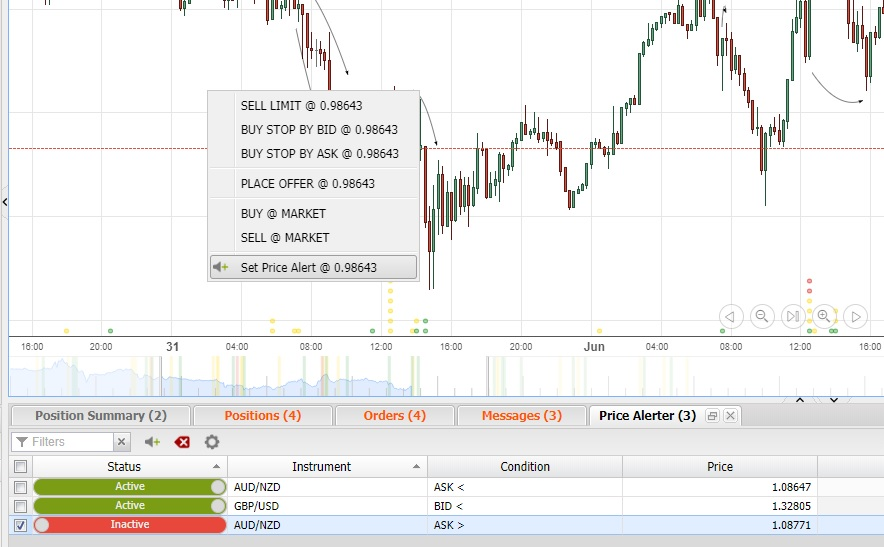
Task: Click the chart overview navigator strip
Action: [446, 376]
